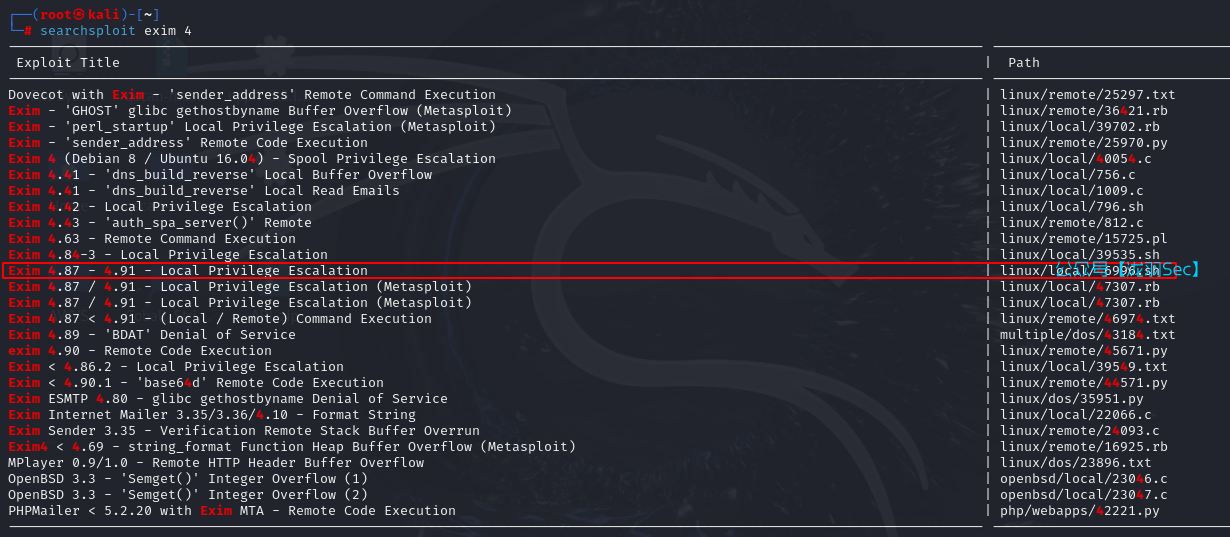Viewport: 1230px width, 537px height.
Task: Click the "Exploit Title" column header
Action: (x=68, y=62)
